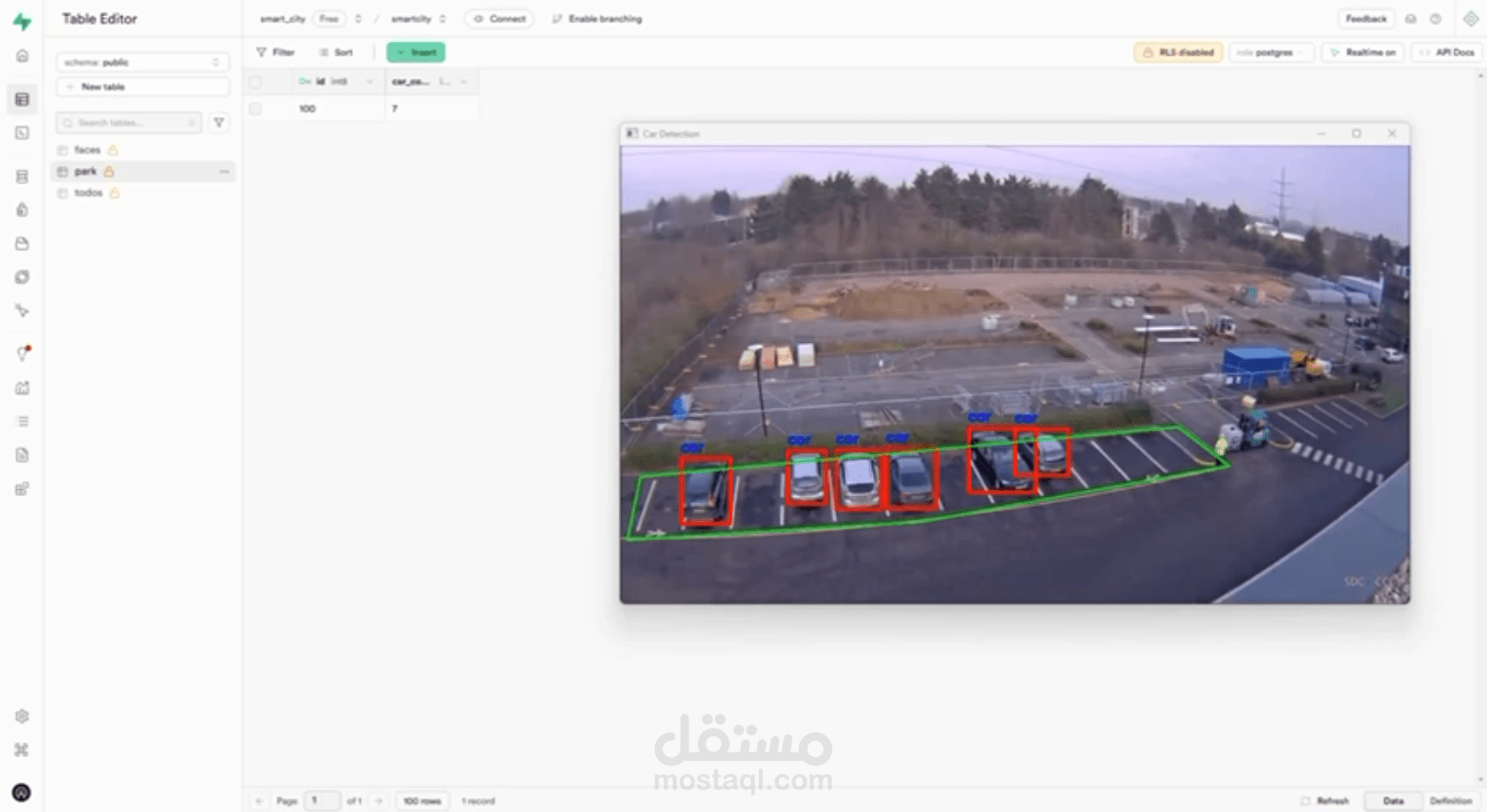This screenshot has width=1487, height=812.
Task: Open API Docs button in toolbar
Action: (1446, 53)
